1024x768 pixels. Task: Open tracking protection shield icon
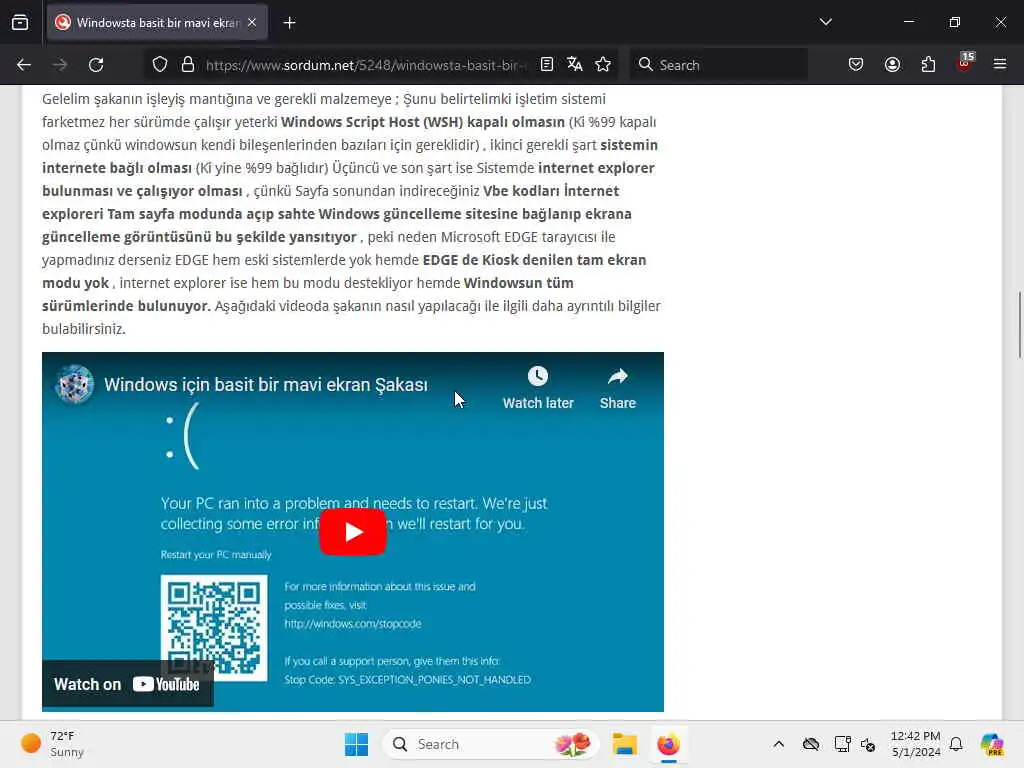160,65
